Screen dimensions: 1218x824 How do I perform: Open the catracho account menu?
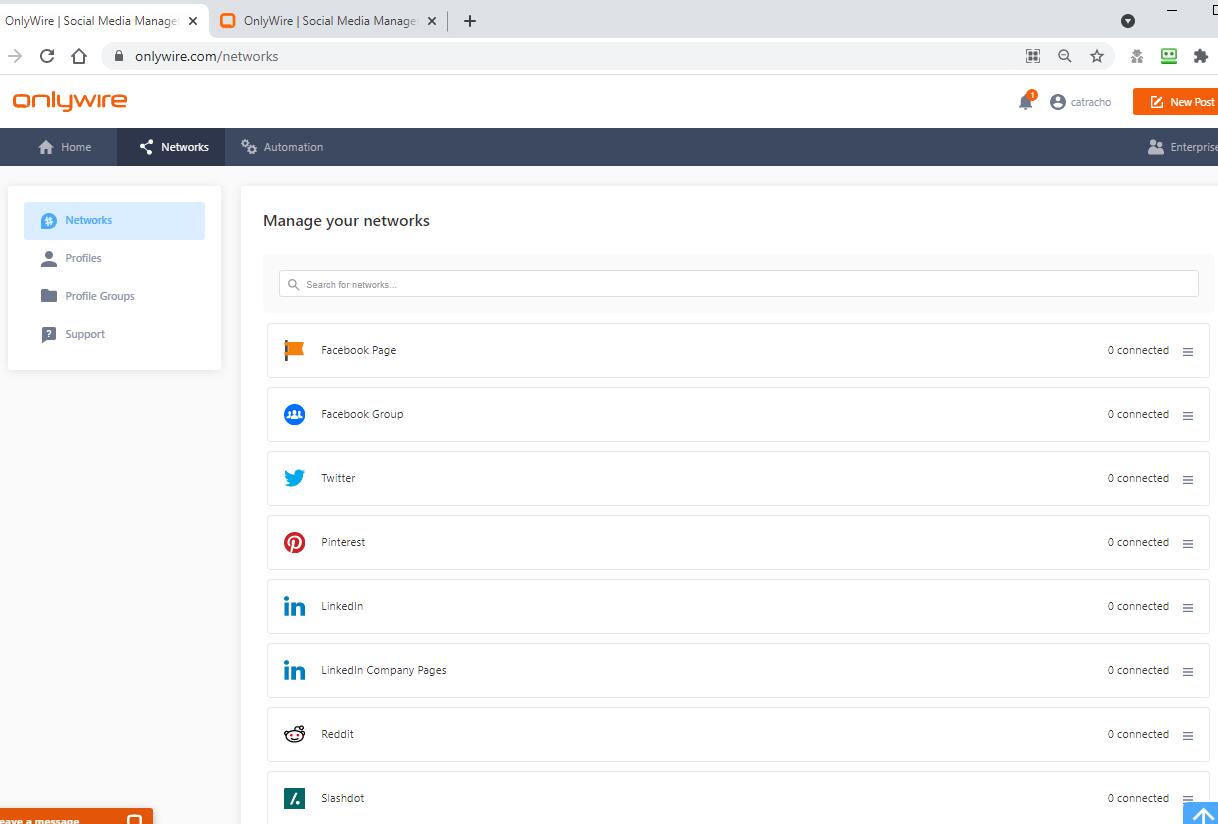pos(1081,102)
